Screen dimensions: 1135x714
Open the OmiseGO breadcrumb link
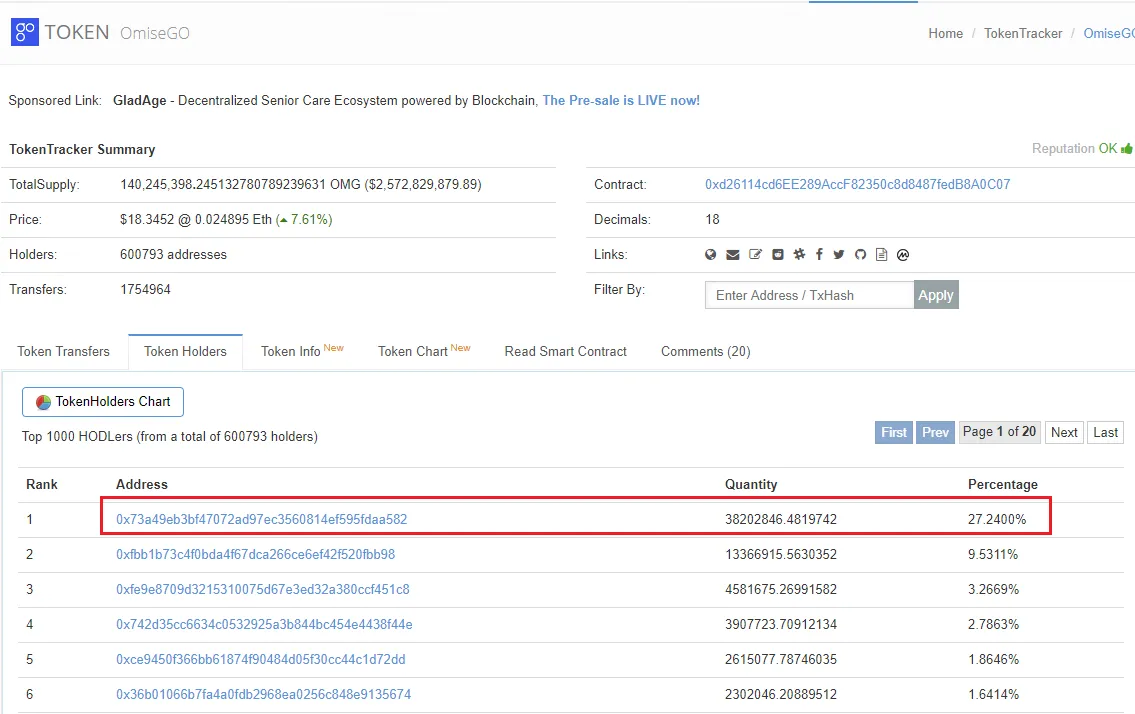1109,33
